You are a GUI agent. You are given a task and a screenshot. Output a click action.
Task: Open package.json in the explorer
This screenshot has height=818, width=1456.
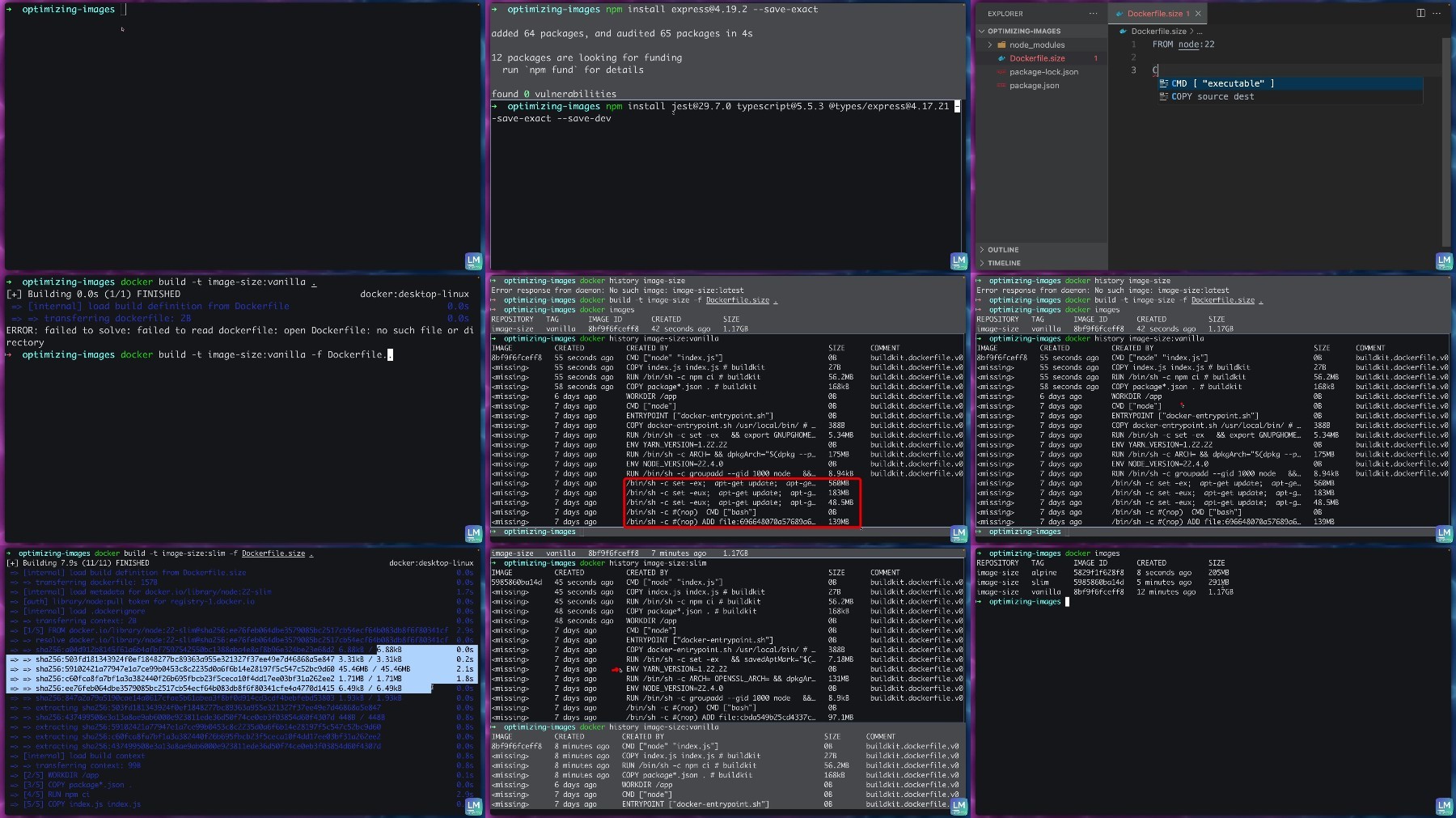tap(1034, 86)
